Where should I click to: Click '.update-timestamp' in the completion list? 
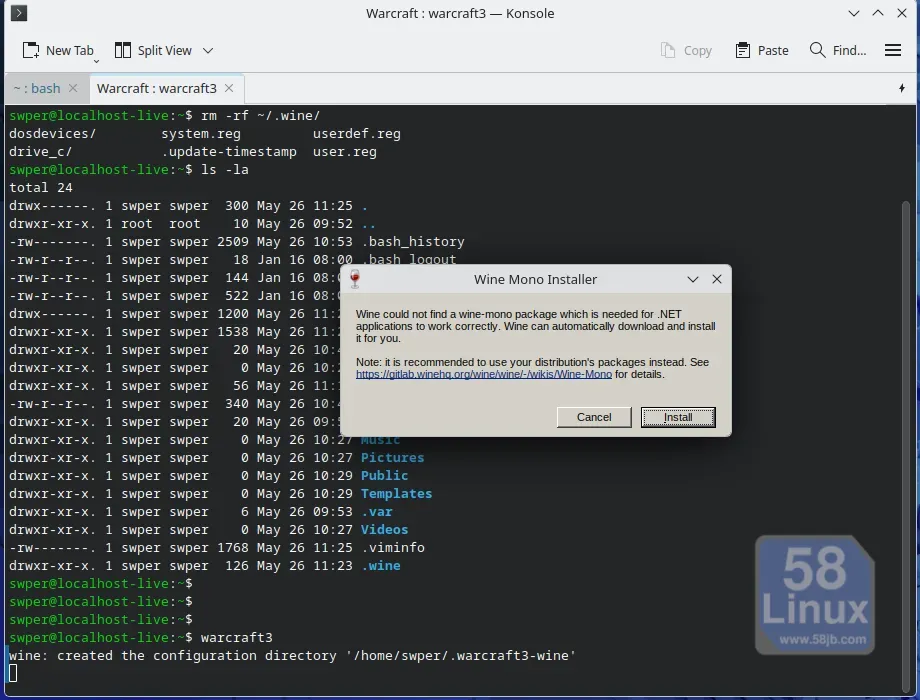coord(229,152)
